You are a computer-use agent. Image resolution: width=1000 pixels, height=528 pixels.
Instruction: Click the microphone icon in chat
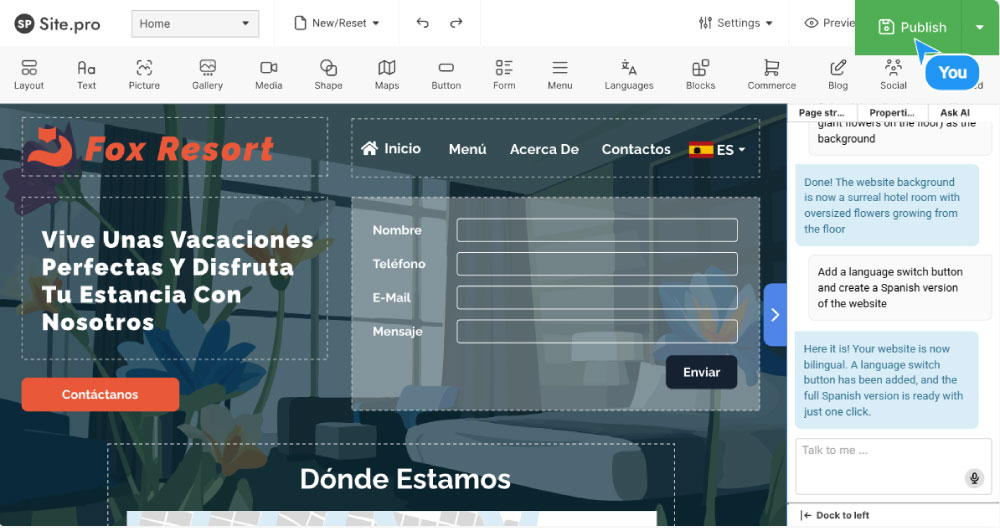974,478
